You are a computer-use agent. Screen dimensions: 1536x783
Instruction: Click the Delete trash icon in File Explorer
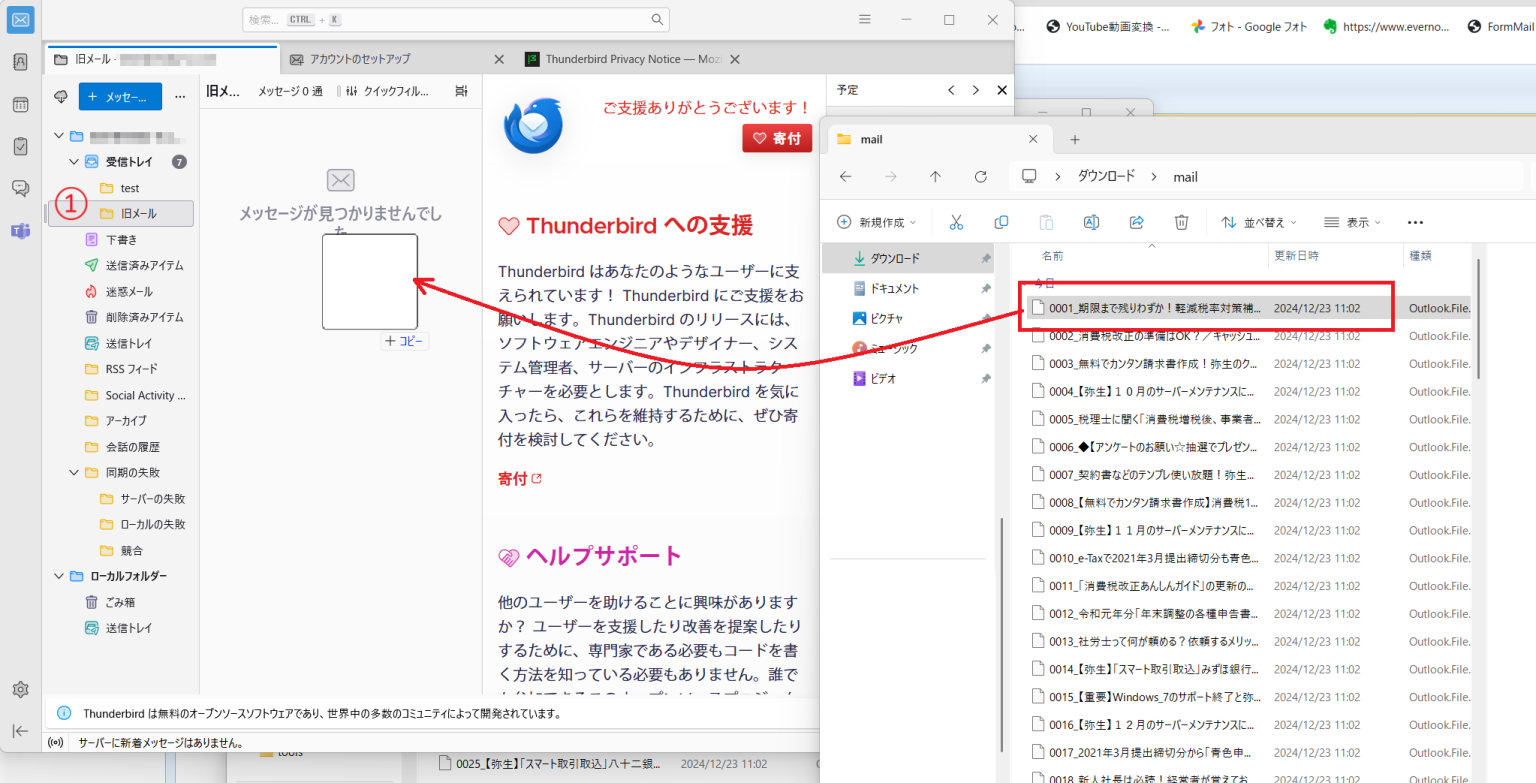[x=1181, y=222]
